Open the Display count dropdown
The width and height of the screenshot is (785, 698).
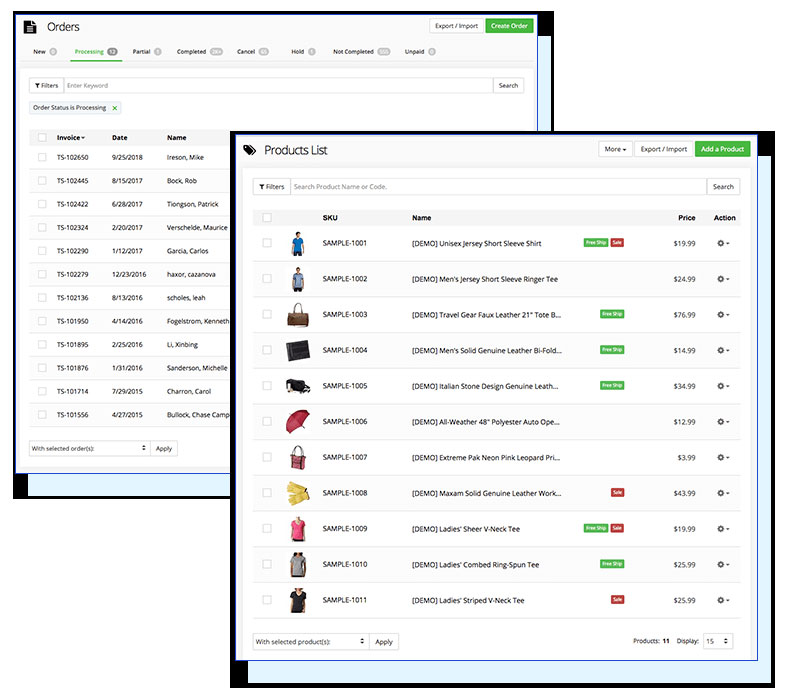(x=717, y=641)
